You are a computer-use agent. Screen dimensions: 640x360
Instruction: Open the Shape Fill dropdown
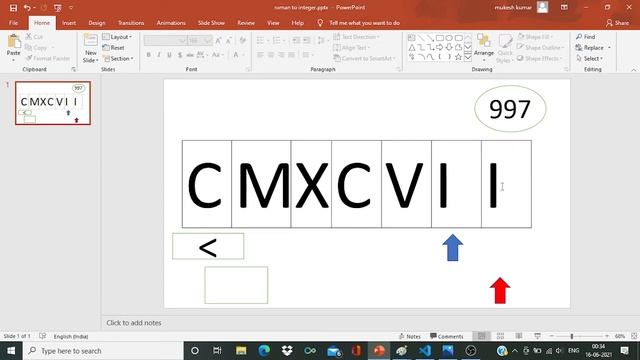coord(536,37)
